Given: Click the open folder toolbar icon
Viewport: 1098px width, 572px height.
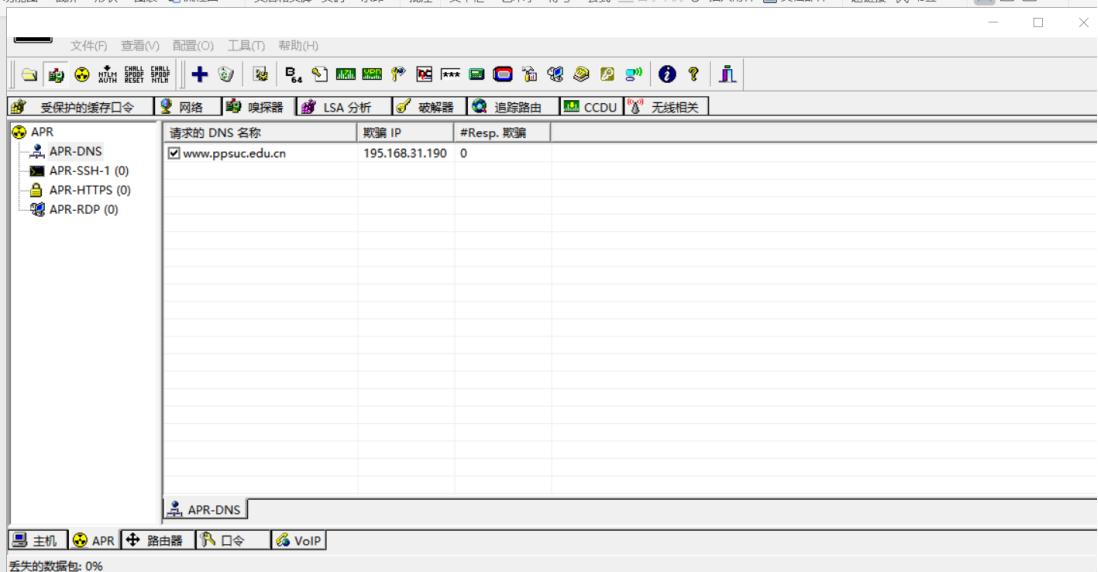Looking at the screenshot, I should pos(29,74).
